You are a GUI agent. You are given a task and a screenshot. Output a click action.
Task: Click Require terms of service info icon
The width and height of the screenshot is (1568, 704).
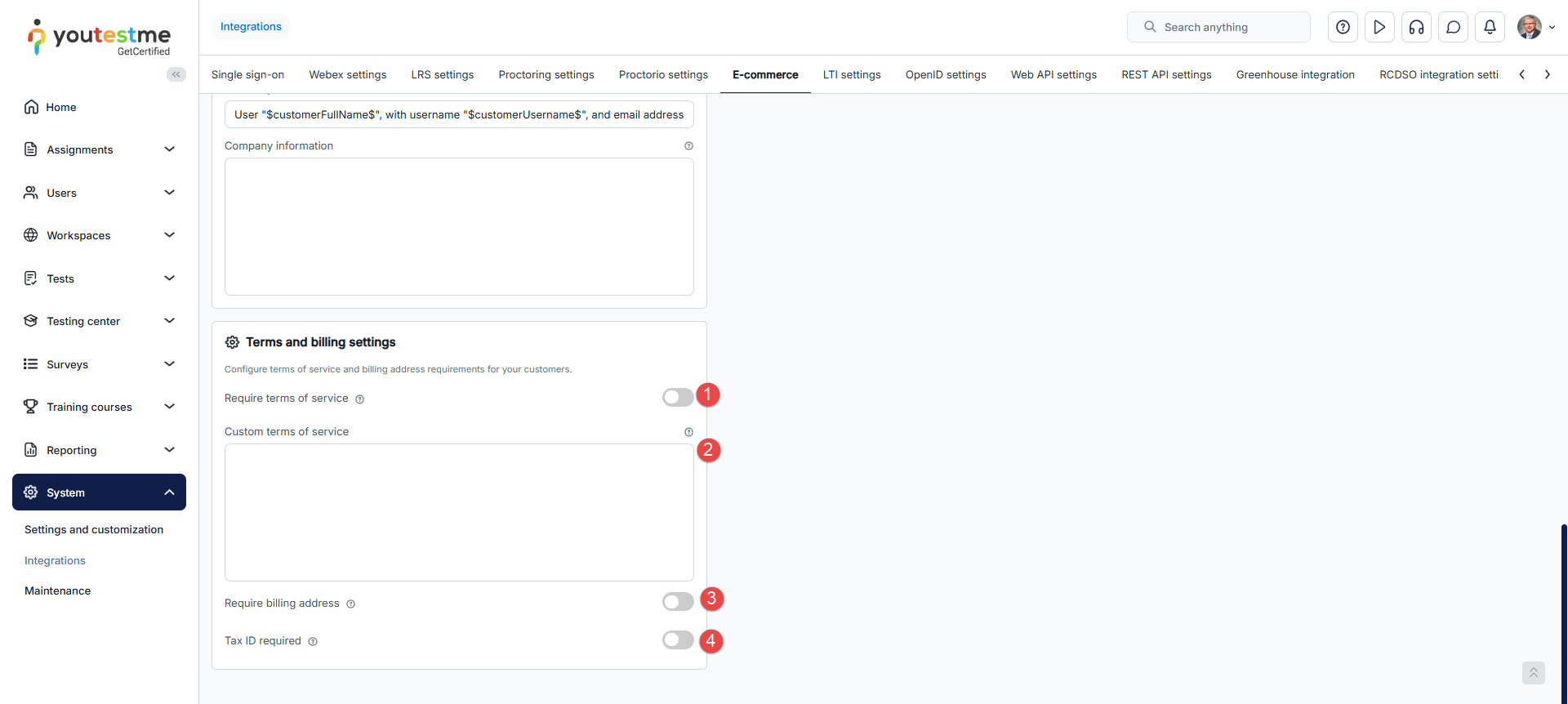pos(359,399)
